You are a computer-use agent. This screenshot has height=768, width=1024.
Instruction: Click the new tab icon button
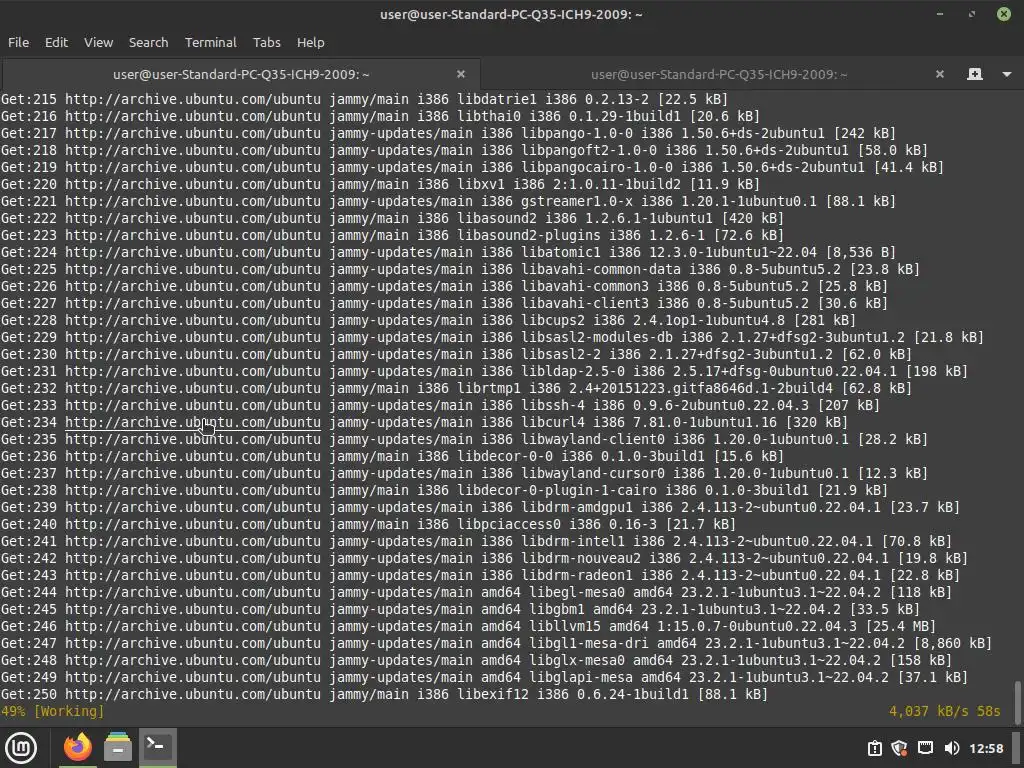click(974, 74)
